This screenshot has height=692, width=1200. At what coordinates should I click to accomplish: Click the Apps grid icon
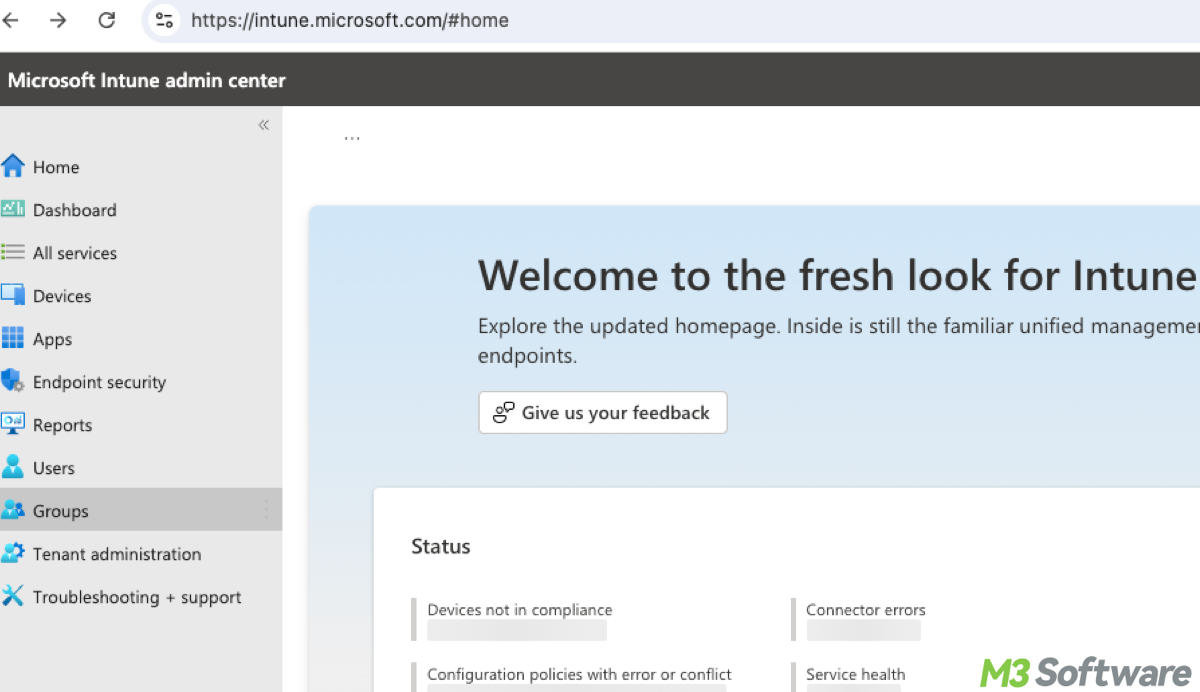point(13,338)
